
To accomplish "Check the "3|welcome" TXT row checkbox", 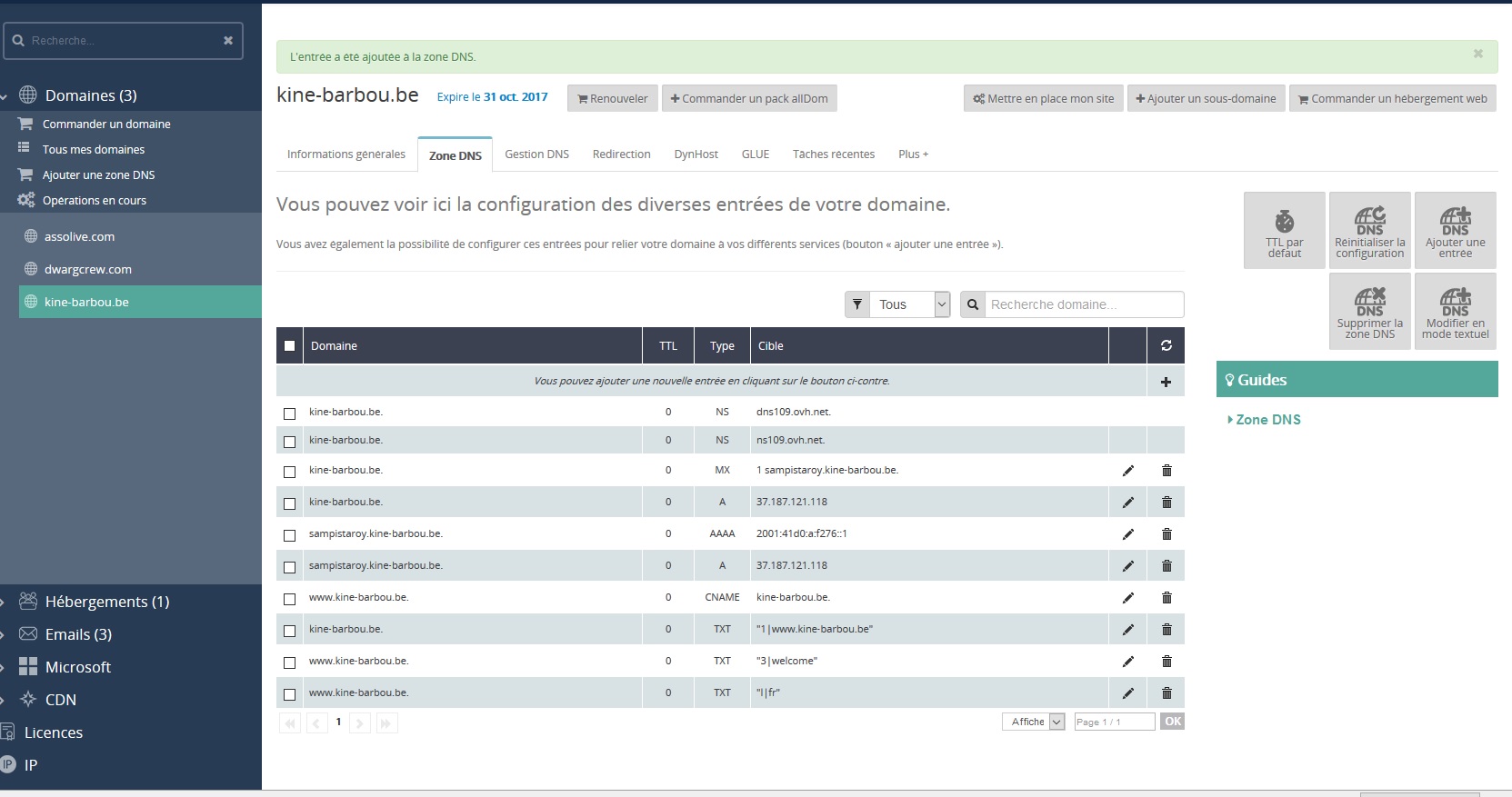I will [289, 663].
